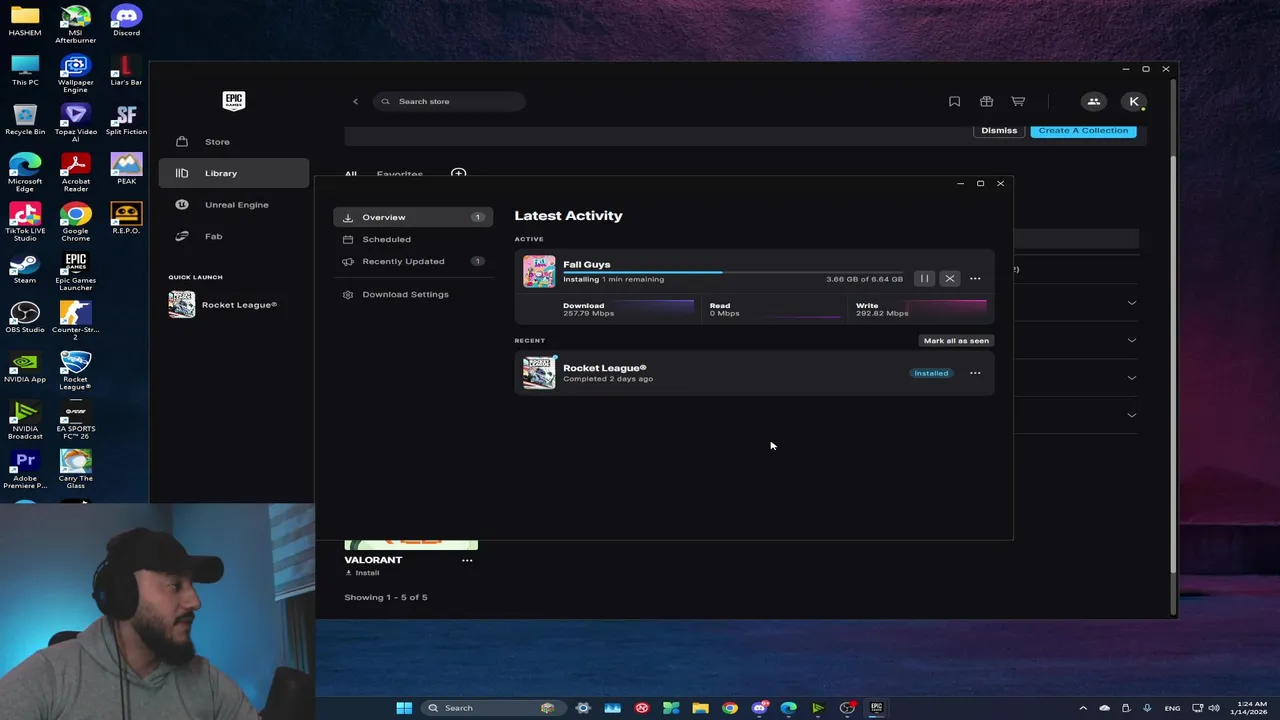Image resolution: width=1280 pixels, height=720 pixels.
Task: Select the HASHEM folder on desktop
Action: [25, 21]
